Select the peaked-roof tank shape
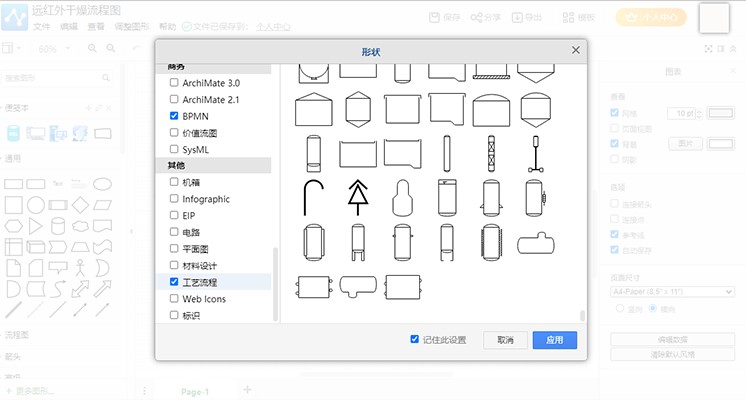746x400 pixels. click(314, 109)
